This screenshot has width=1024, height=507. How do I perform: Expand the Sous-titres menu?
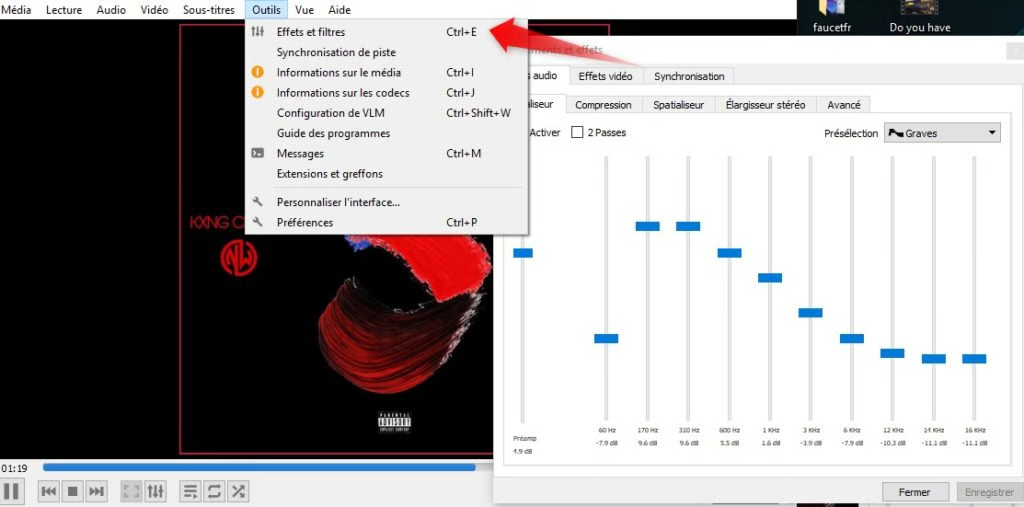pyautogui.click(x=208, y=9)
